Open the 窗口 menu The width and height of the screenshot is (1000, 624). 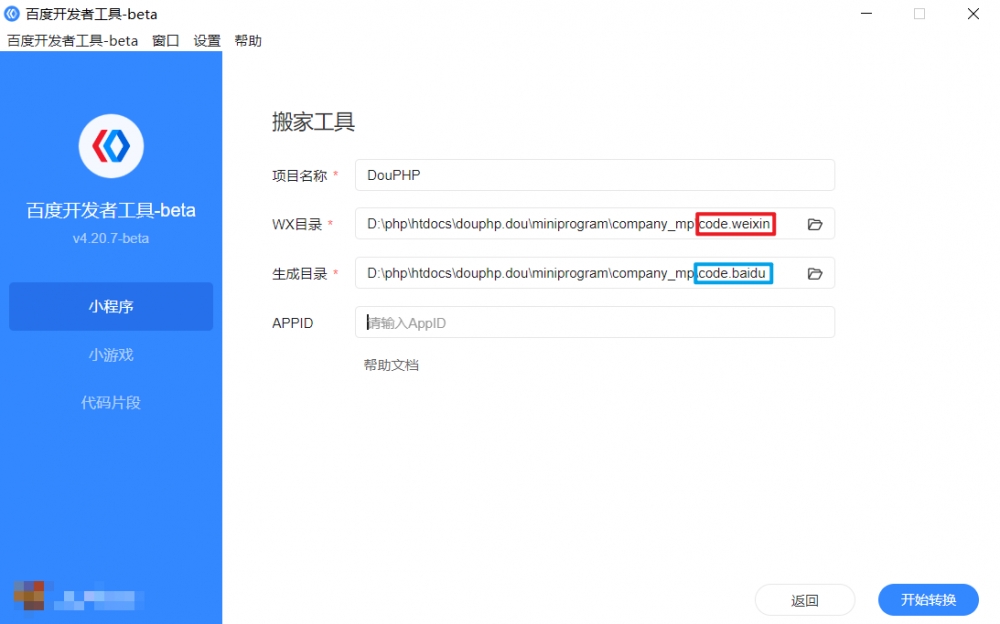pos(166,41)
